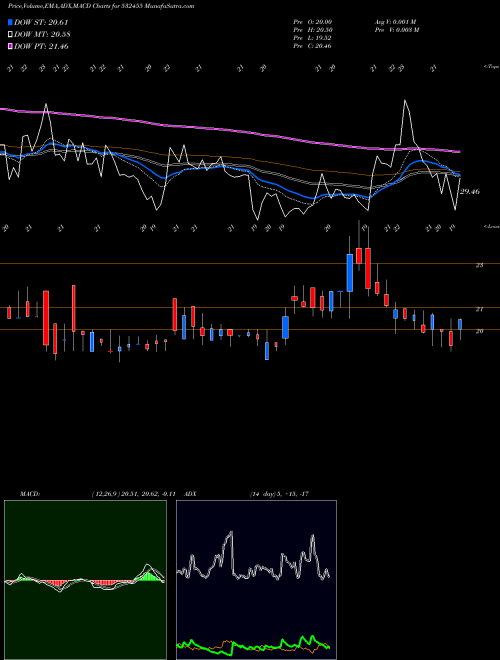Click the magenta DOW PT legend swatch
This screenshot has width=500, height=660.
click(x=11, y=46)
